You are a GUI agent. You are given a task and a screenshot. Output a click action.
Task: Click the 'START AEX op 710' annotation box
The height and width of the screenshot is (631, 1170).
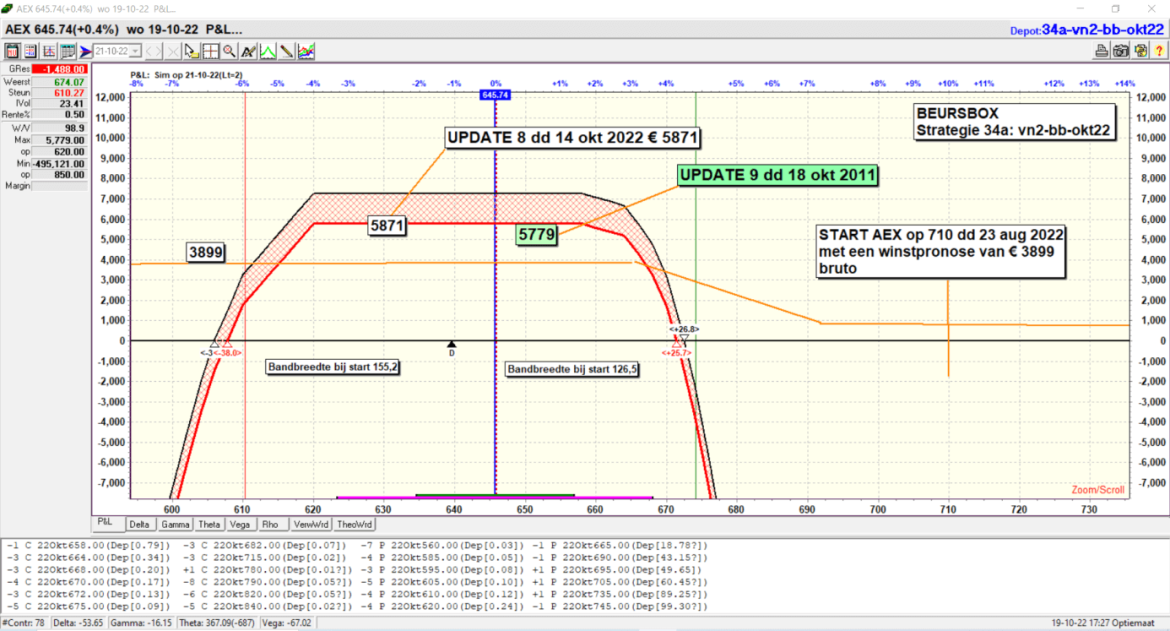pyautogui.click(x=940, y=252)
